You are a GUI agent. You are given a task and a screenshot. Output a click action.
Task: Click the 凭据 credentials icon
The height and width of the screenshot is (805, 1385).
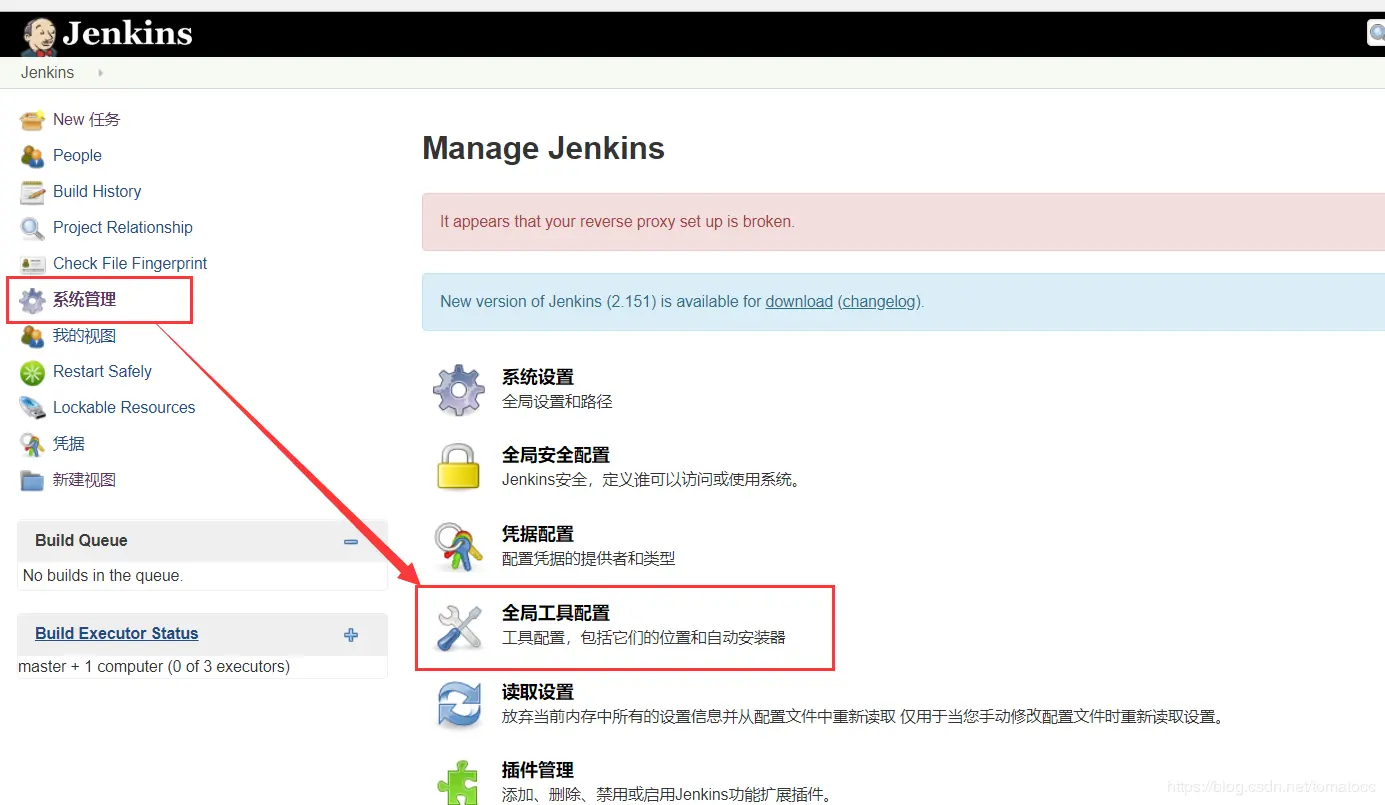tap(33, 444)
